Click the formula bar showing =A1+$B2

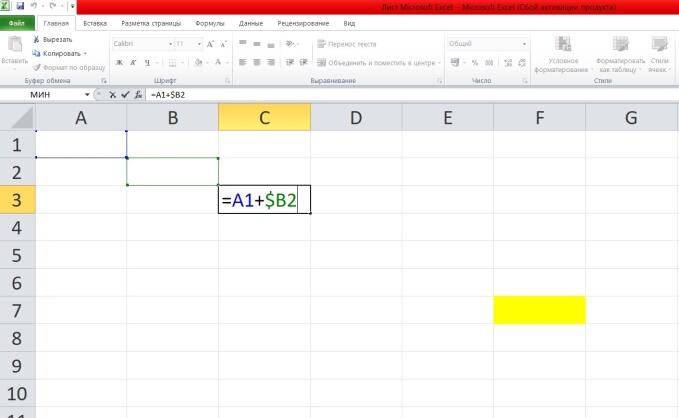(x=411, y=94)
